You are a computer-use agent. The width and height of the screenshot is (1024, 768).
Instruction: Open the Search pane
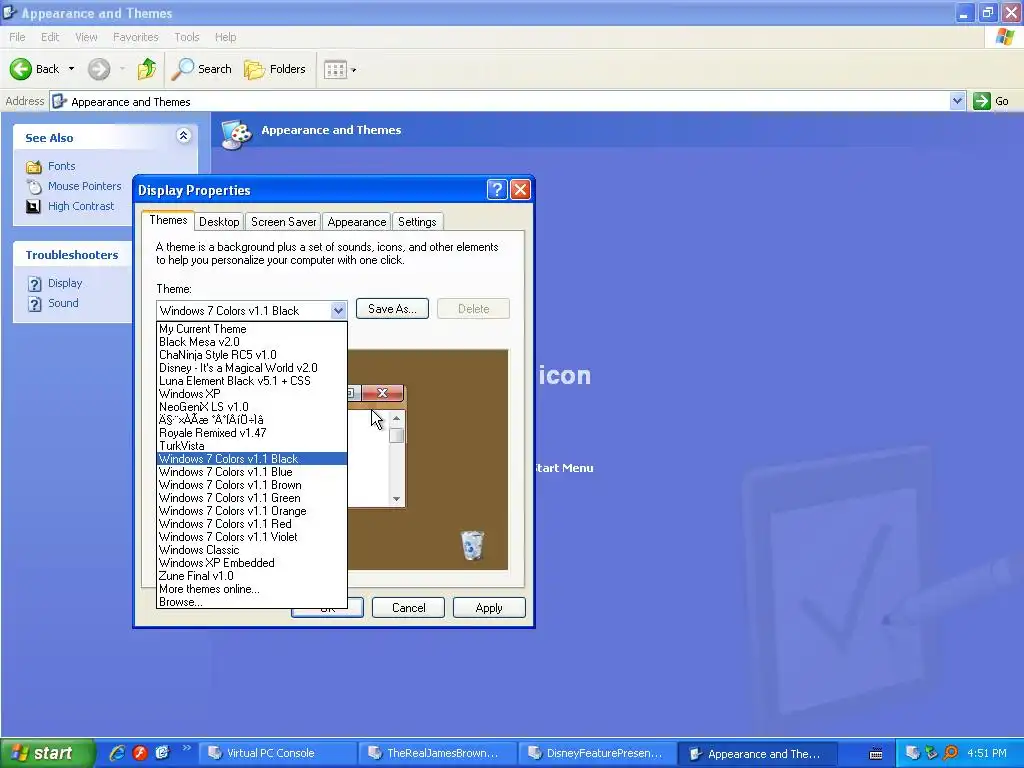[201, 69]
